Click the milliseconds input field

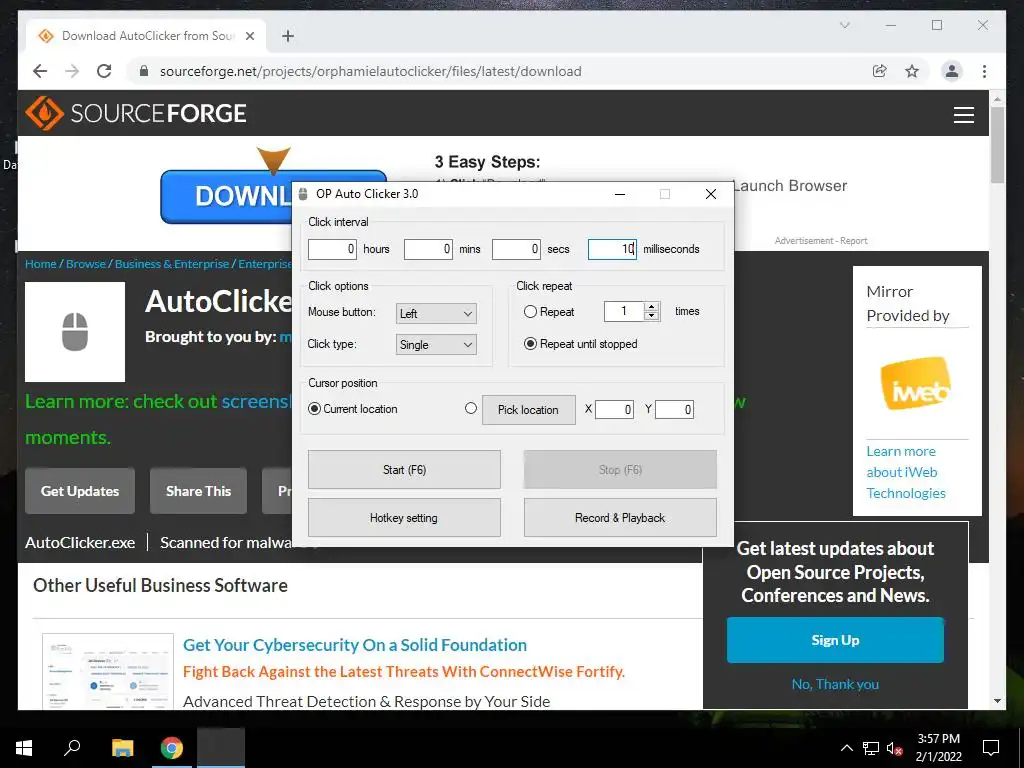[612, 249]
